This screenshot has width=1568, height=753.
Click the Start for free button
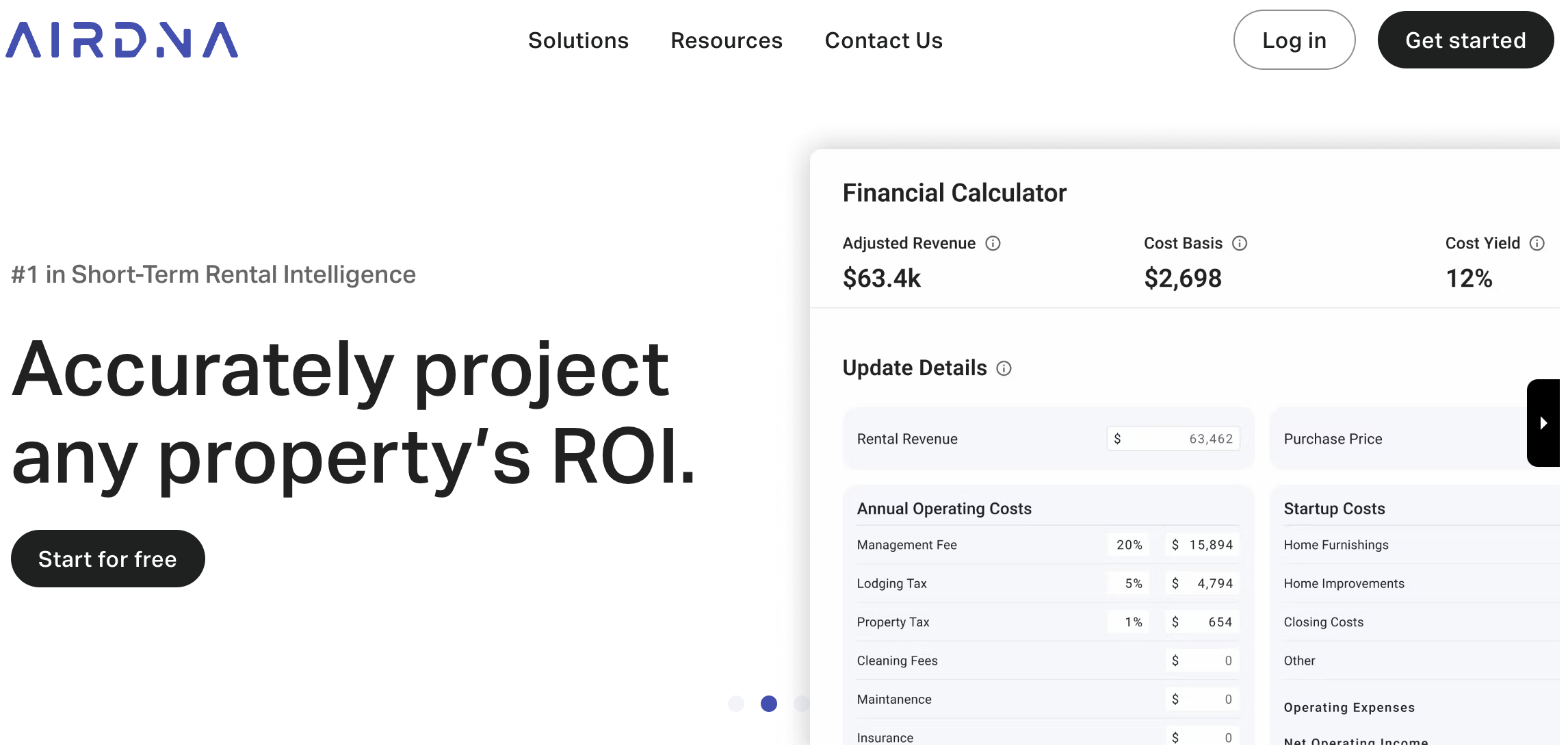[x=107, y=559]
